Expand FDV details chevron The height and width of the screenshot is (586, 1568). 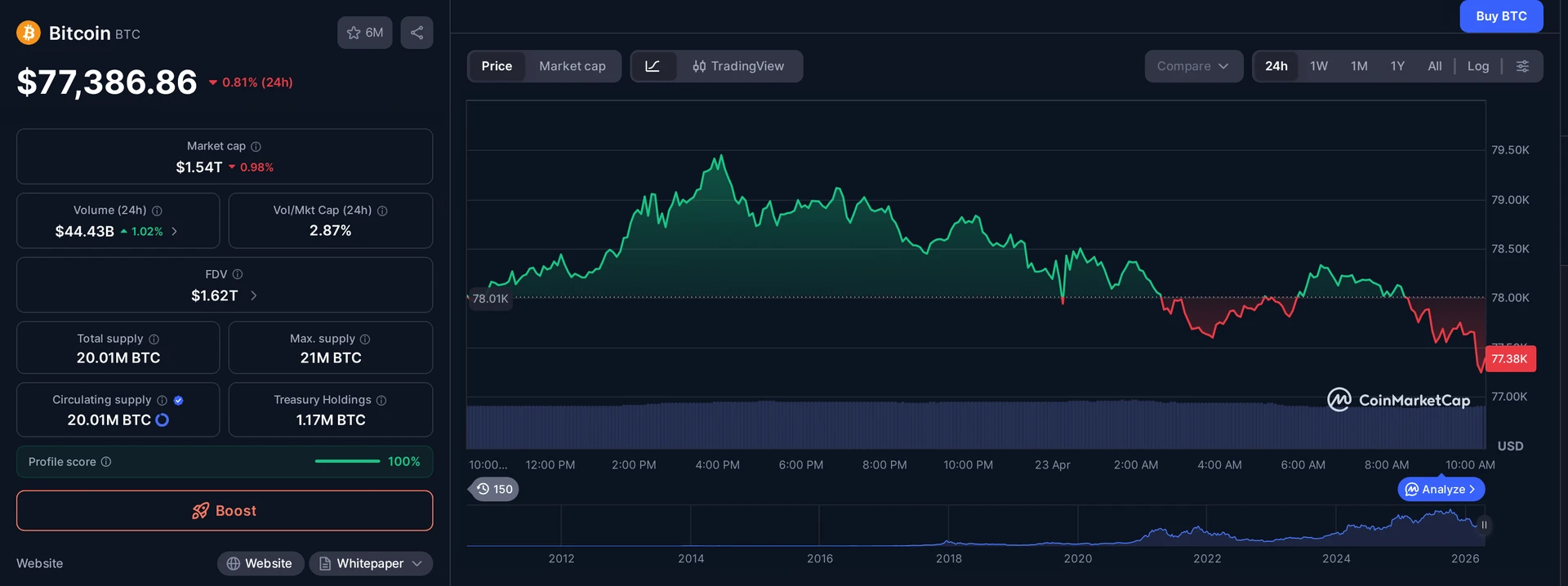point(253,295)
